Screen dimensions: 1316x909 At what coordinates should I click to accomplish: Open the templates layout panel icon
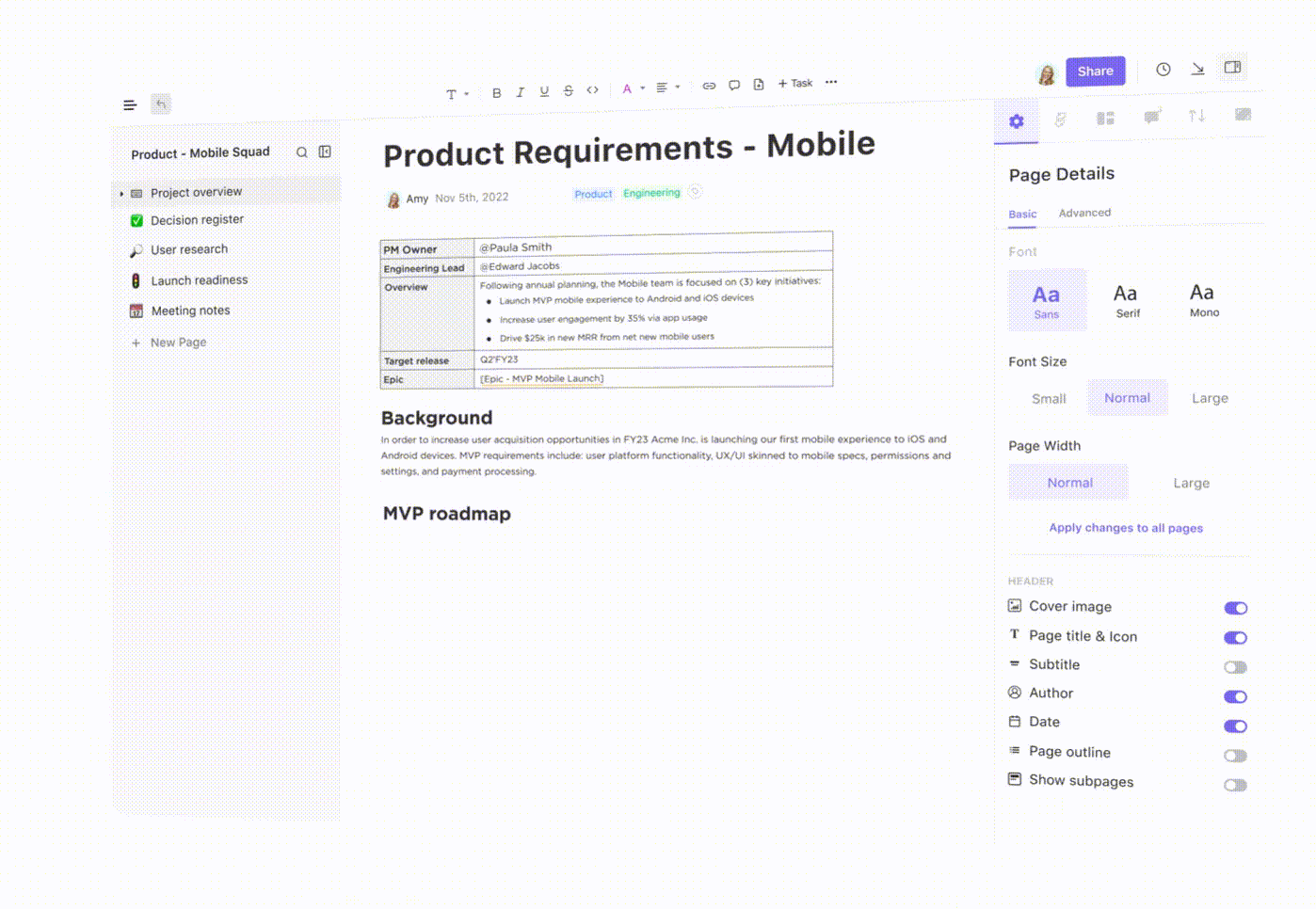pos(1106,118)
